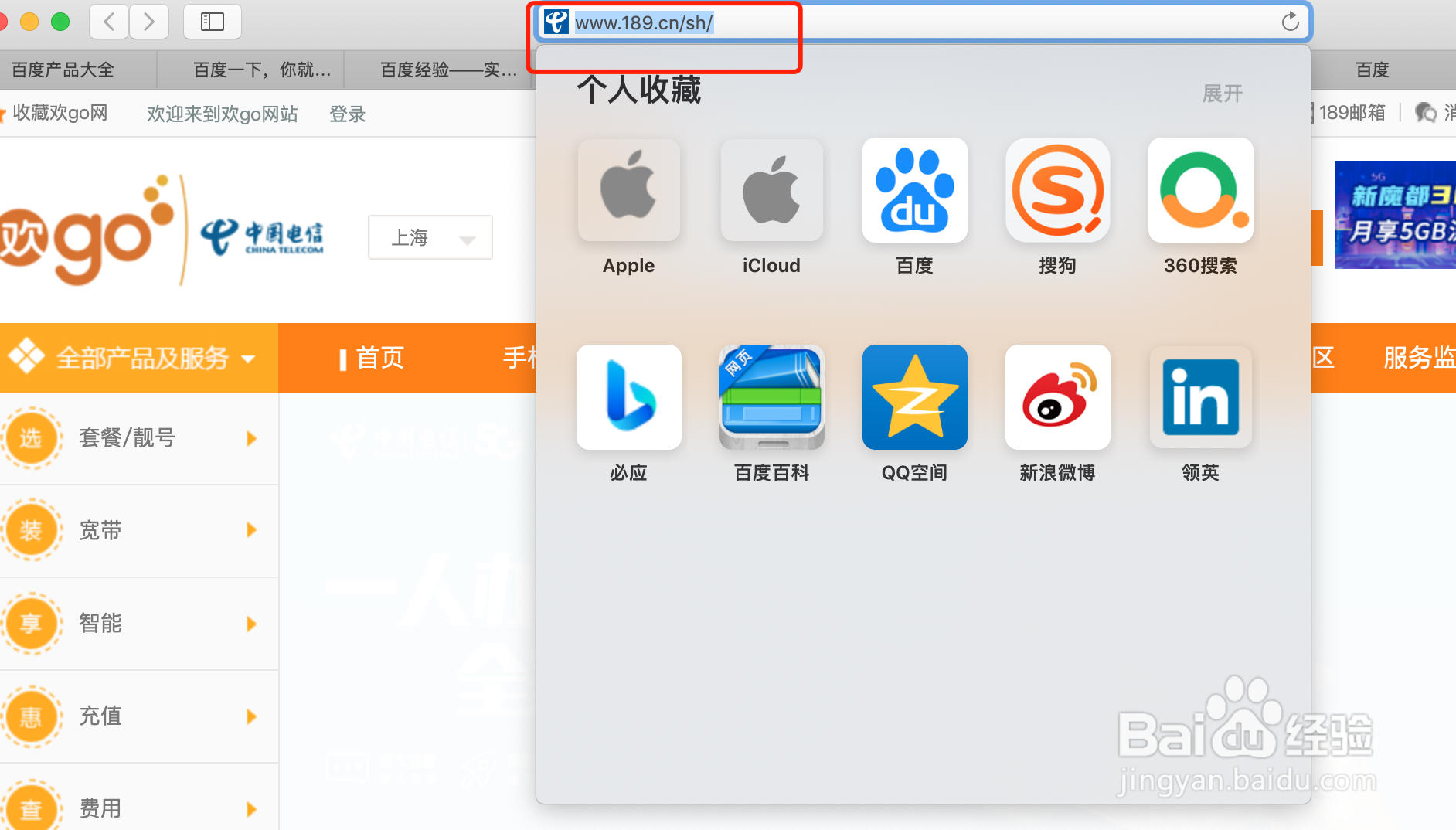This screenshot has width=1456, height=830.
Task: Go back with the Safari back arrow
Action: click(109, 22)
